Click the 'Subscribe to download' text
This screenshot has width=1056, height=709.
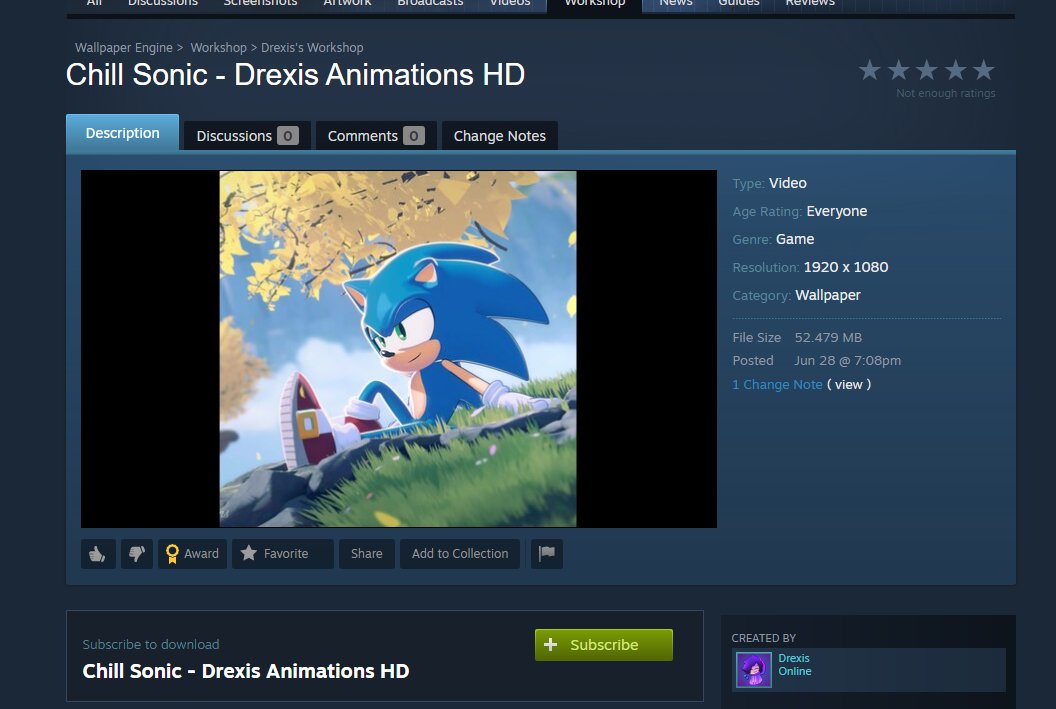(151, 644)
